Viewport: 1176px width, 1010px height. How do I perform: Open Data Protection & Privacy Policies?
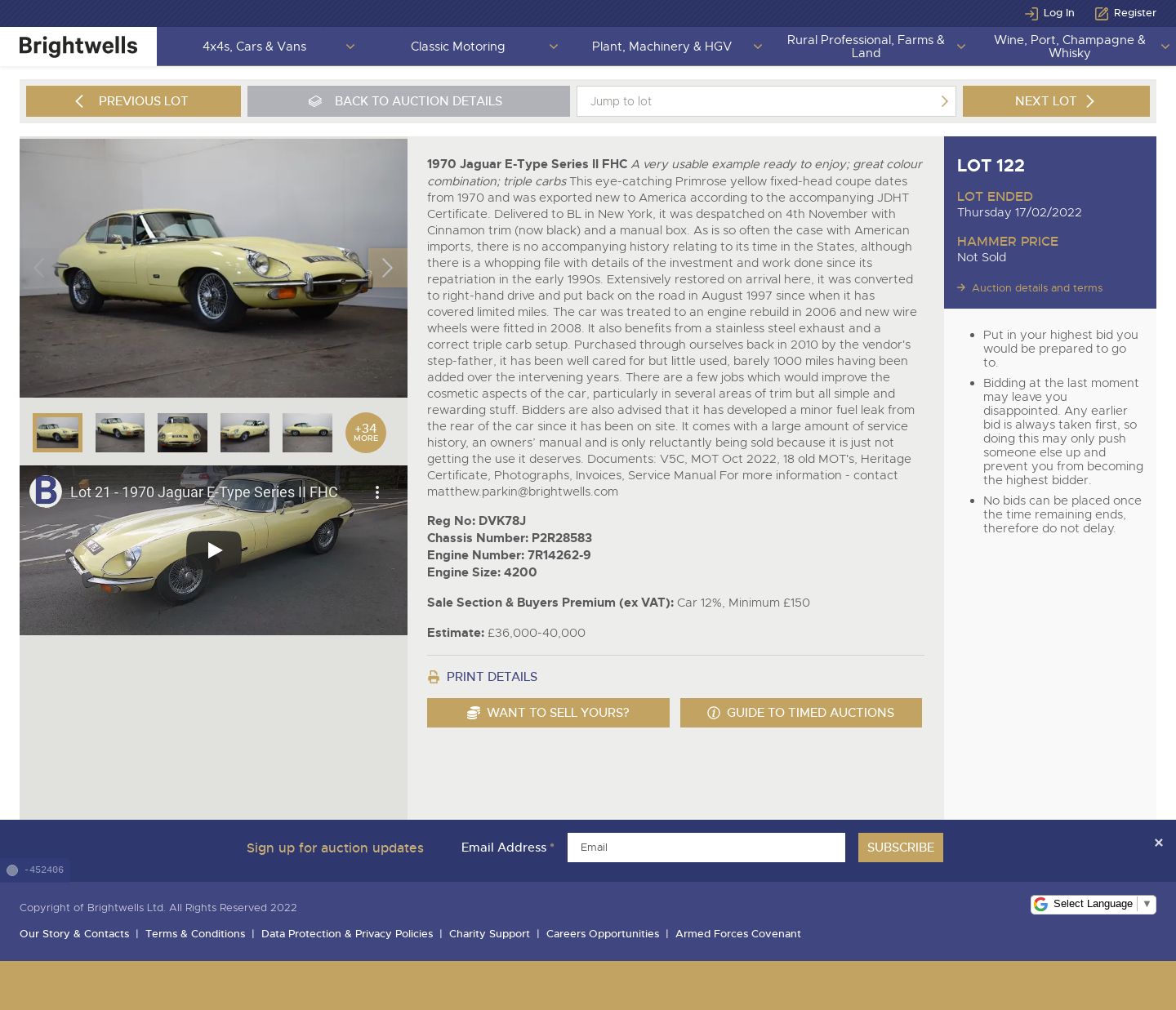(347, 934)
